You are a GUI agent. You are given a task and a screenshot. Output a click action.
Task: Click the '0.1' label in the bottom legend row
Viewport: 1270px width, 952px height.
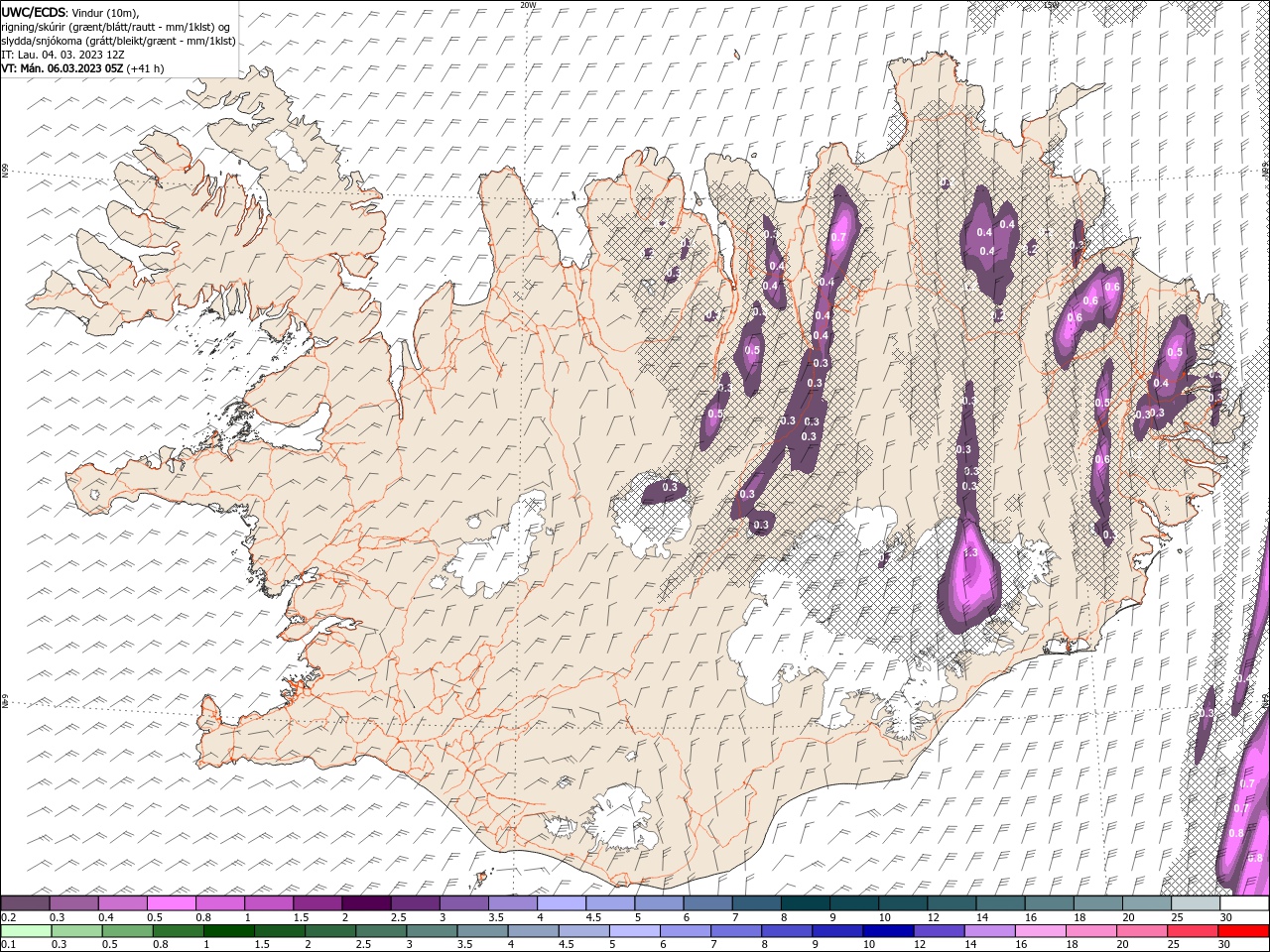(x=9, y=945)
